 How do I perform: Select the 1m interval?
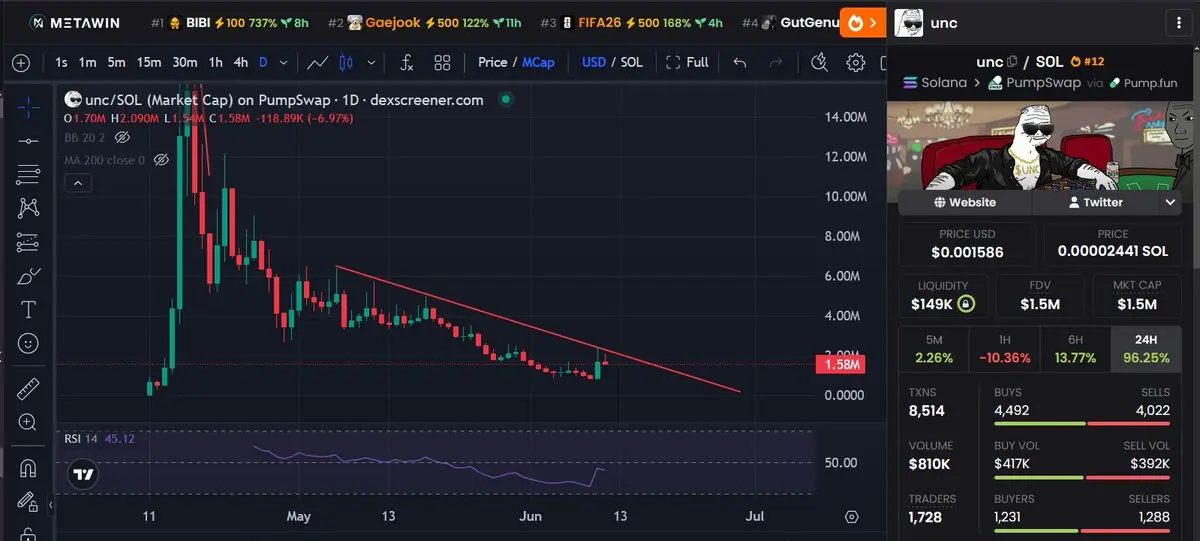[x=88, y=62]
